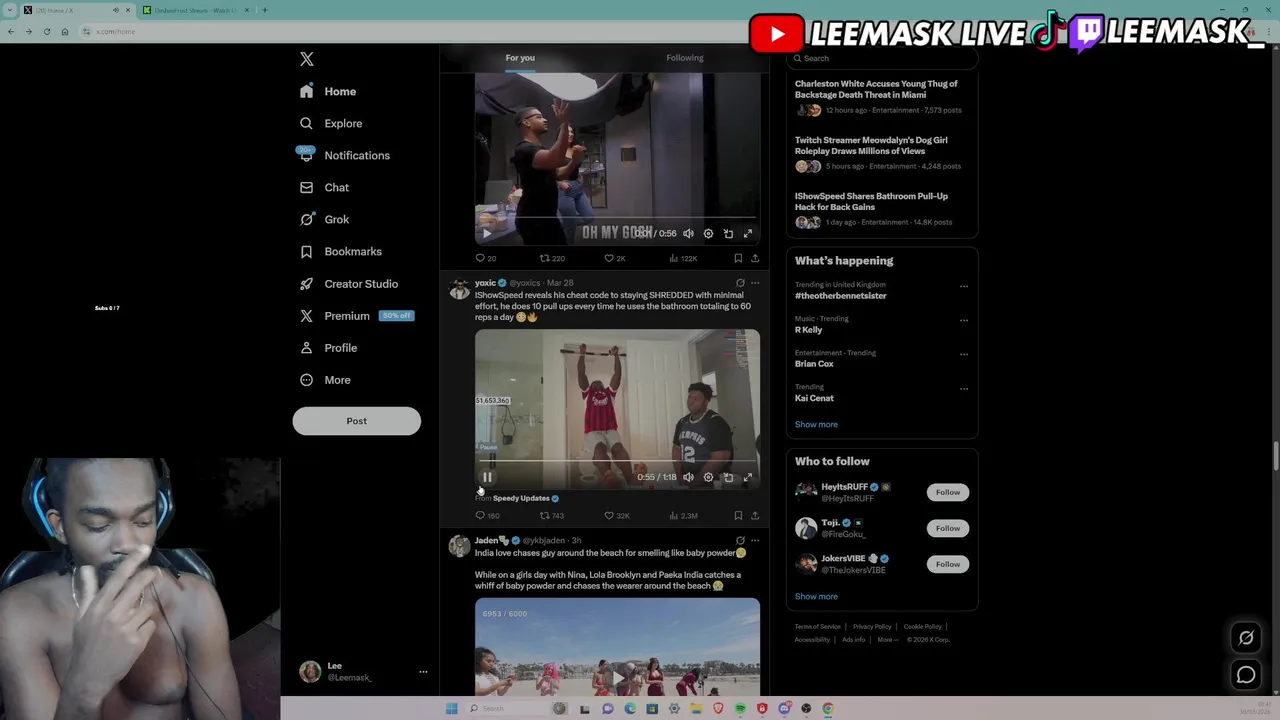Mute the pull-ups video volume
1280x720 pixels.
tap(688, 477)
